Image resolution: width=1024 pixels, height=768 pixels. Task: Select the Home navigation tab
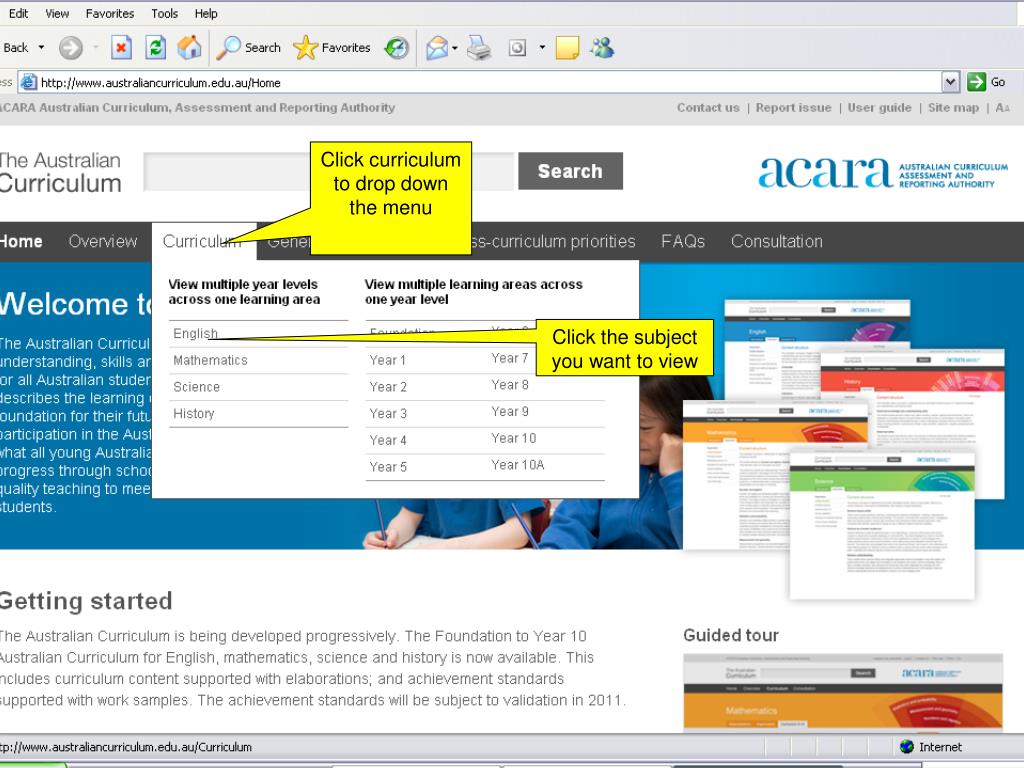pyautogui.click(x=21, y=242)
